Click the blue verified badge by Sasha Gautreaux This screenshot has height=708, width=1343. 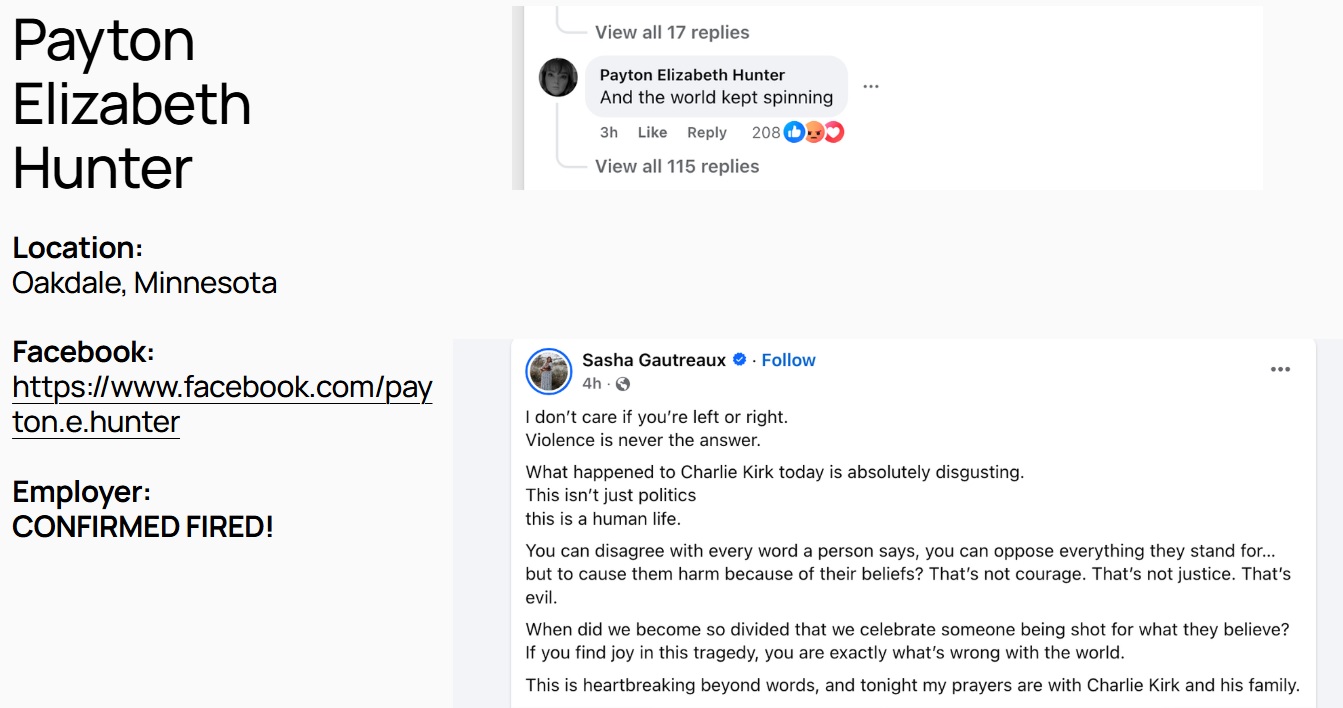pos(740,360)
